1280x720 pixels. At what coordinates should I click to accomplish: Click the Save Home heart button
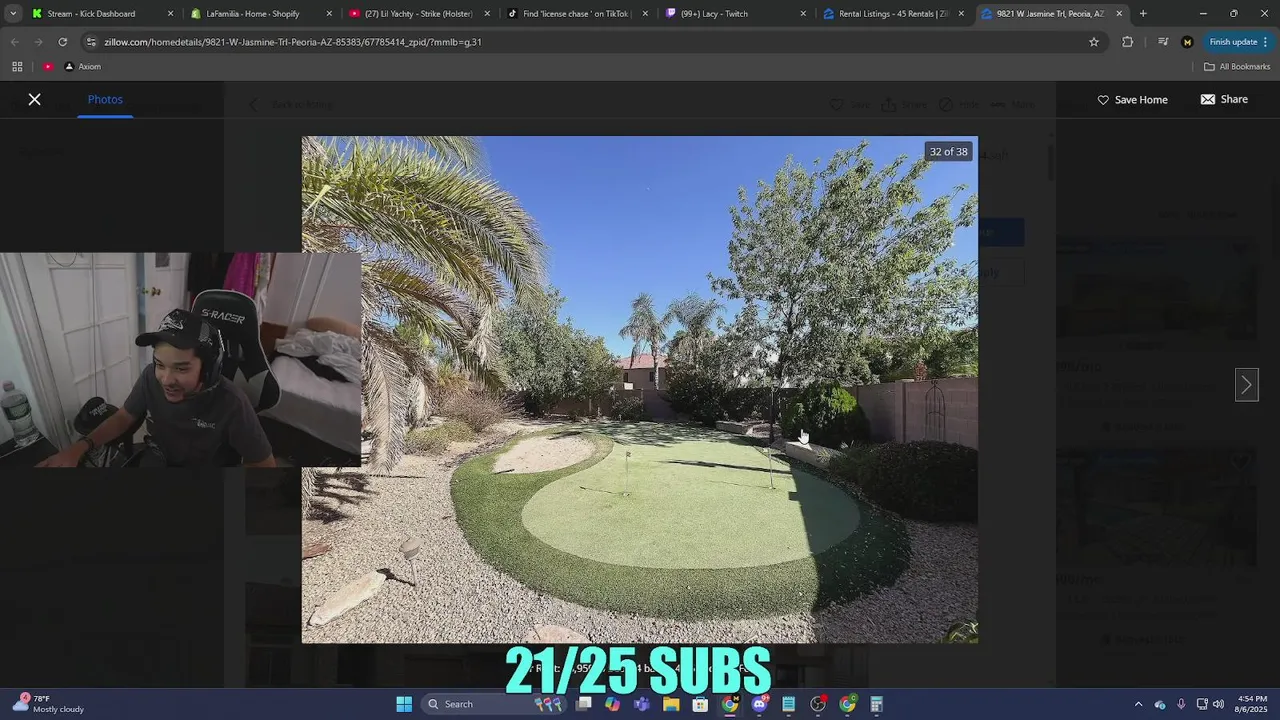tap(1132, 100)
